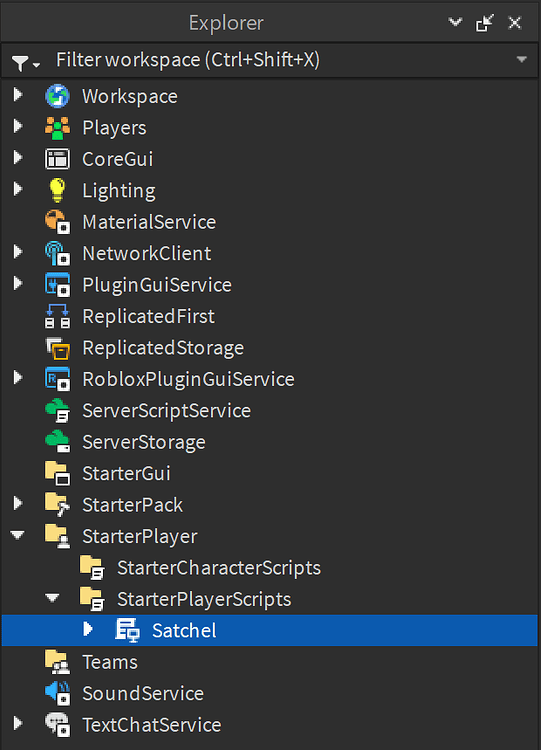Image resolution: width=541 pixels, height=750 pixels.
Task: Open the filter options funnel dropdown
Action: pyautogui.click(x=25, y=63)
